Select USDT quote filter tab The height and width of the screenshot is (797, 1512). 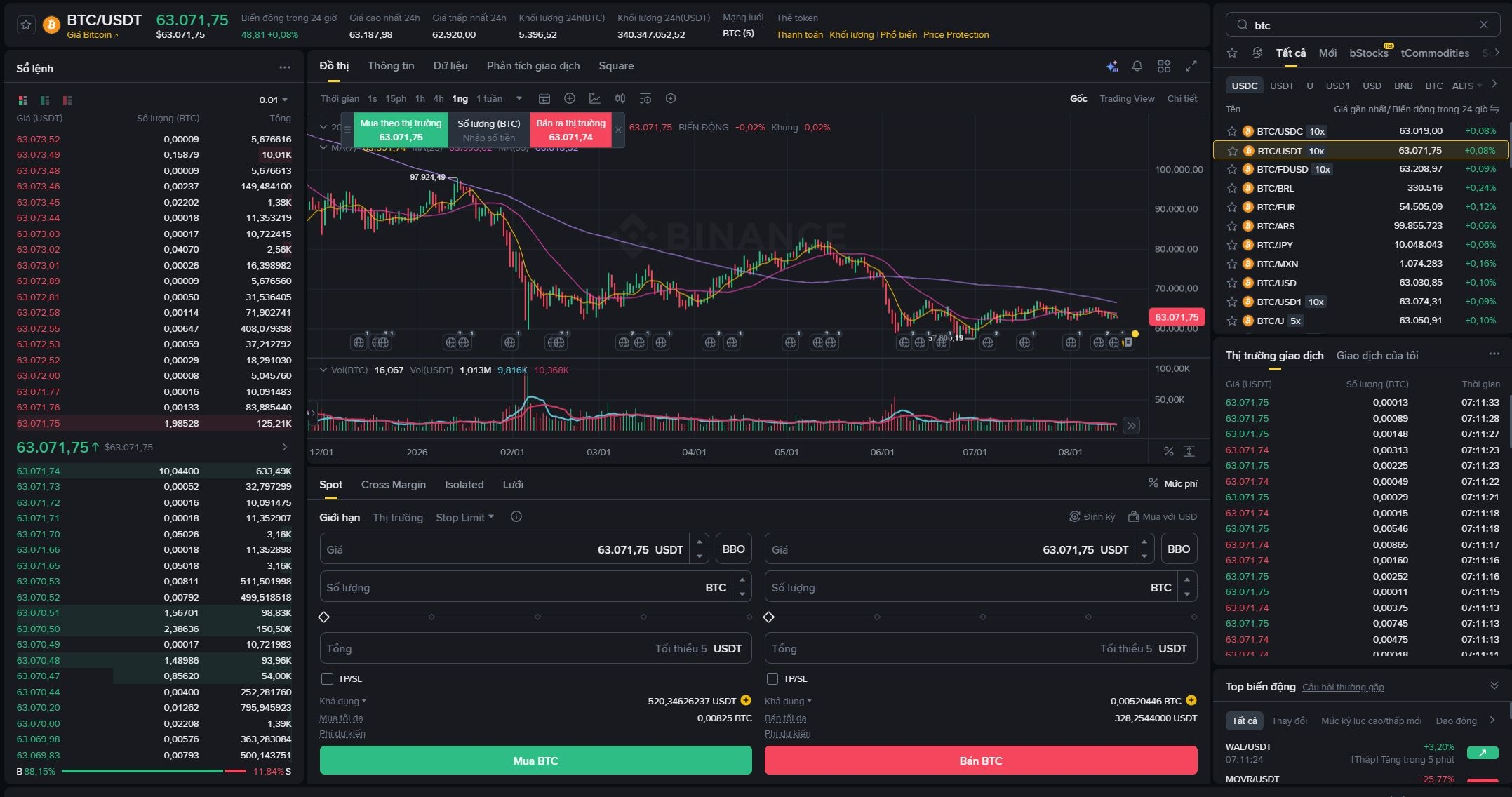[x=1282, y=86]
